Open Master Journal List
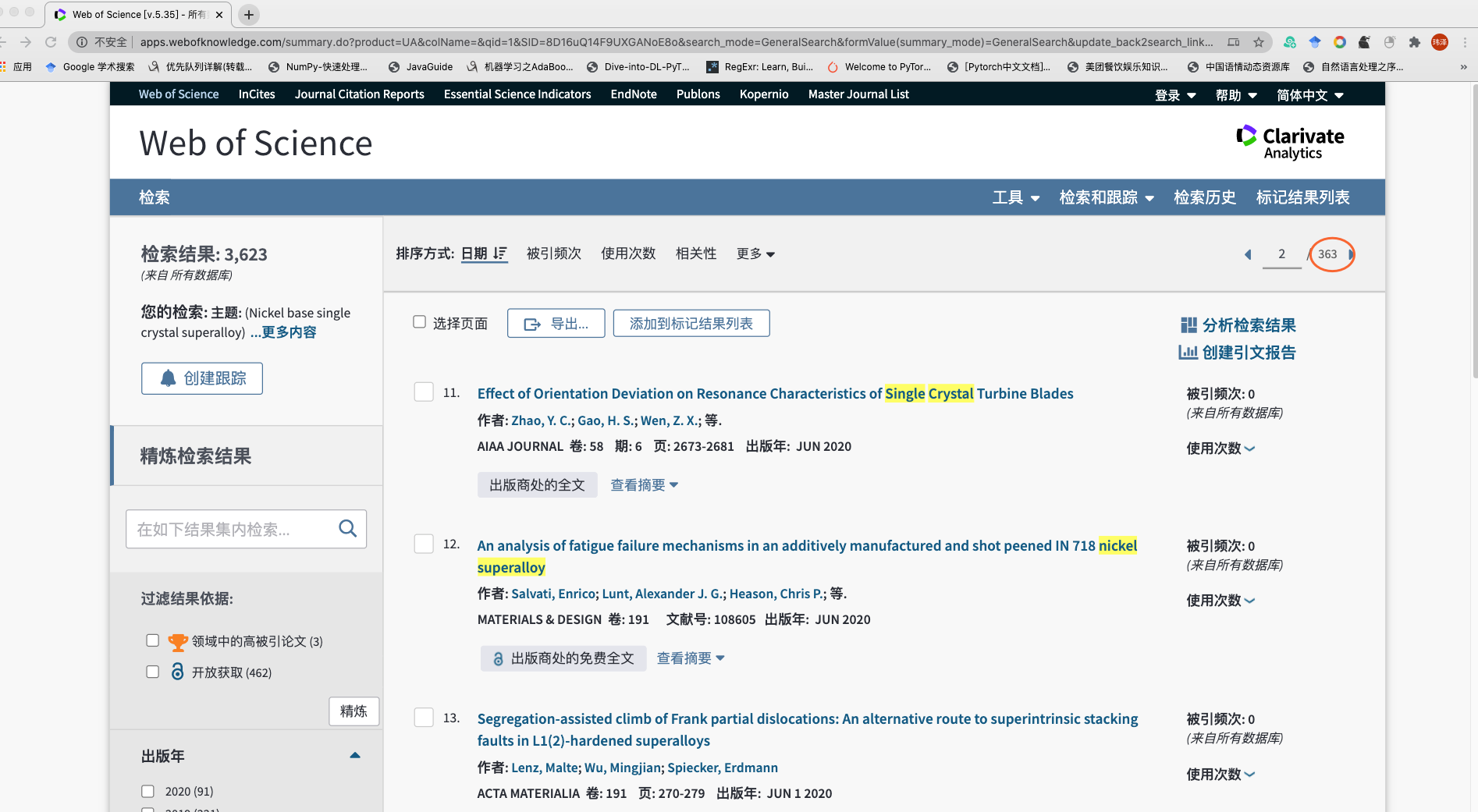This screenshot has width=1478, height=812. point(858,94)
